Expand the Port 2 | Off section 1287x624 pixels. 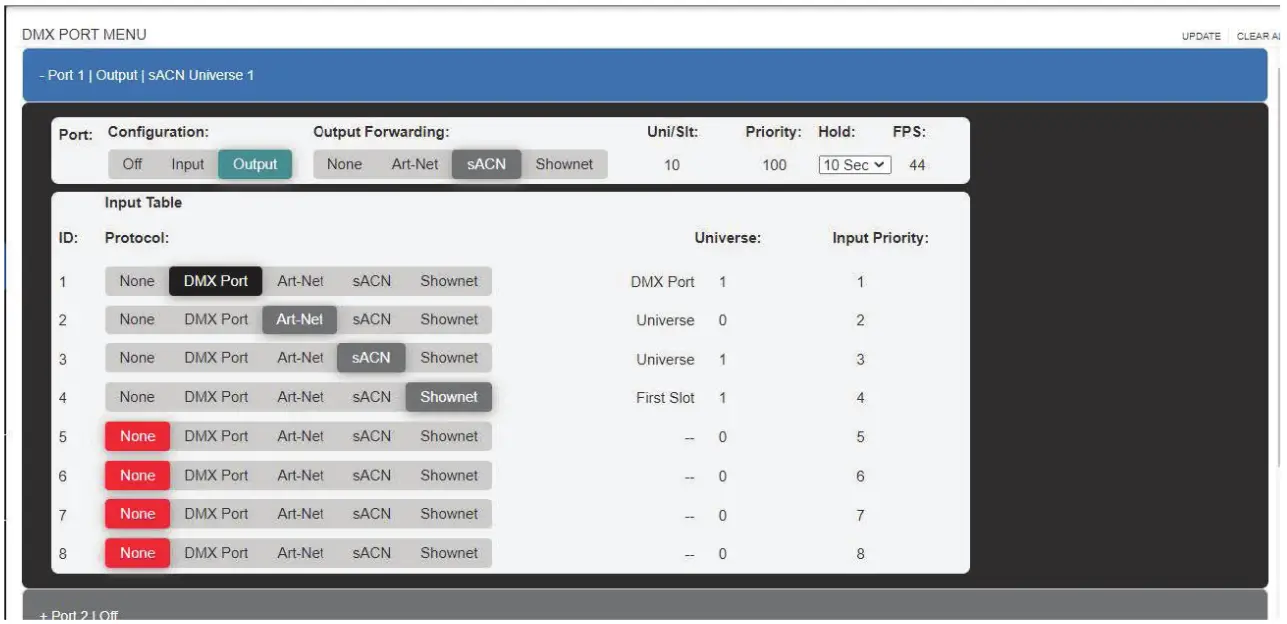[80, 614]
